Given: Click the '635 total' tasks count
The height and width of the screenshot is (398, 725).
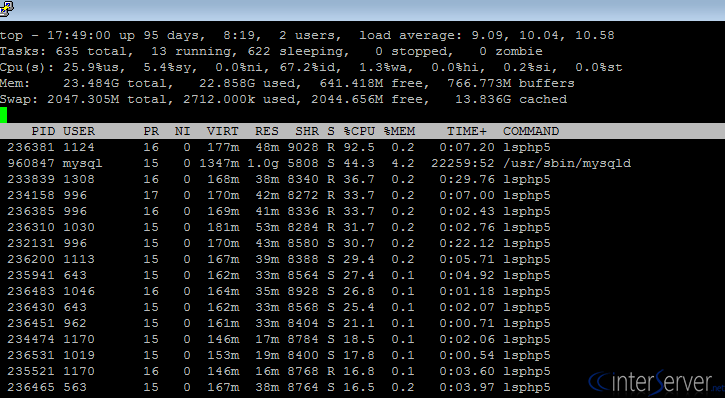Looking at the screenshot, I should pyautogui.click(x=91, y=51).
